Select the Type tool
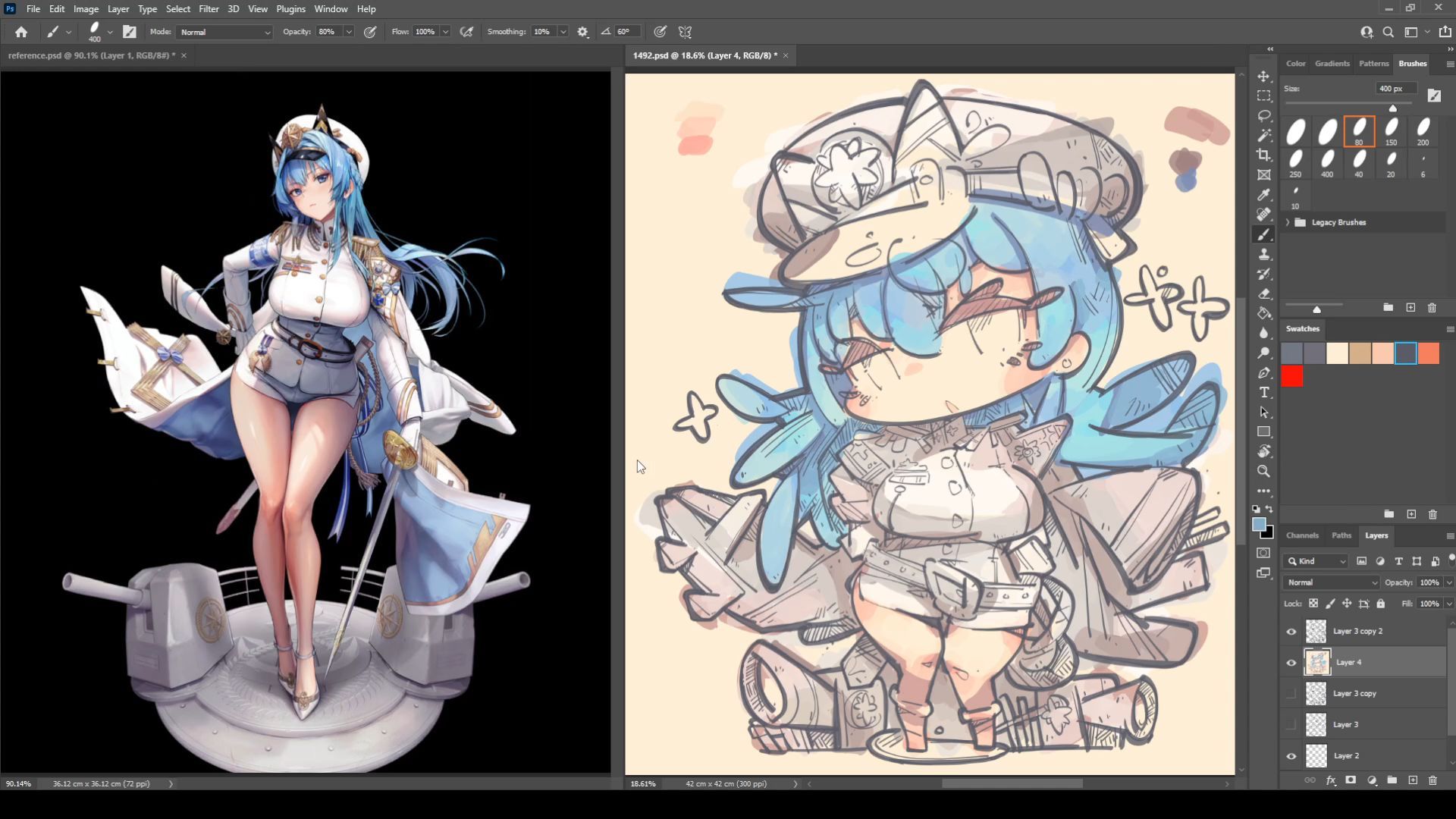 [1263, 392]
